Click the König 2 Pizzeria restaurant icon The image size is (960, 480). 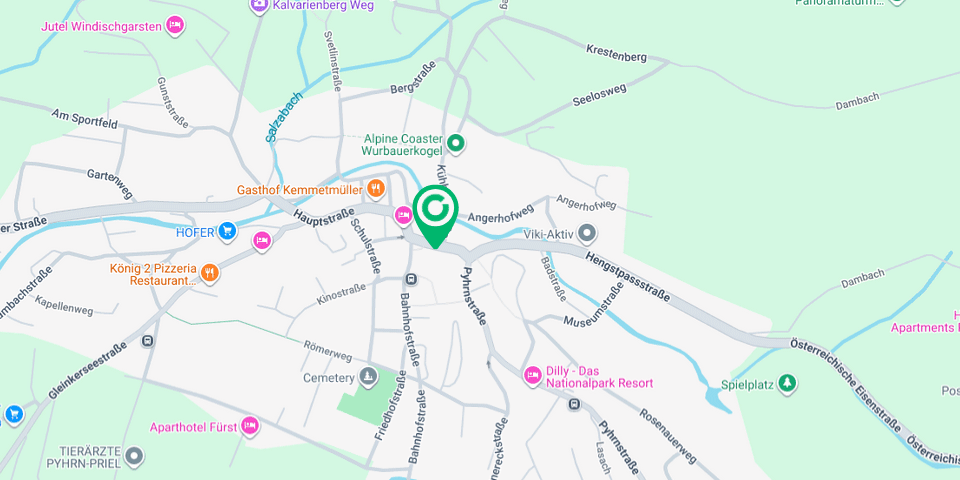pos(210,272)
